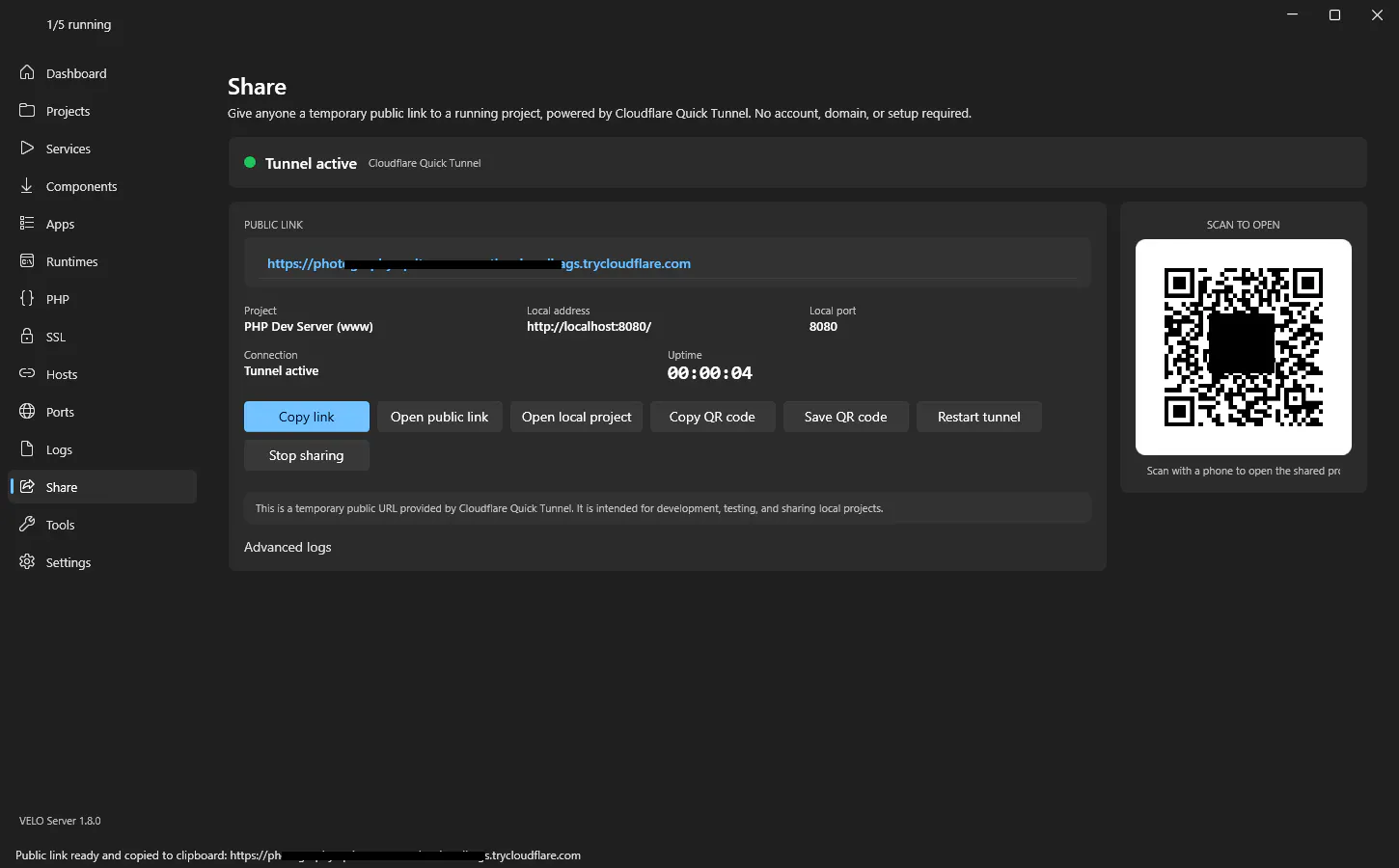Image resolution: width=1399 pixels, height=868 pixels.
Task: Click the Connection value Tunnel active
Action: click(281, 371)
